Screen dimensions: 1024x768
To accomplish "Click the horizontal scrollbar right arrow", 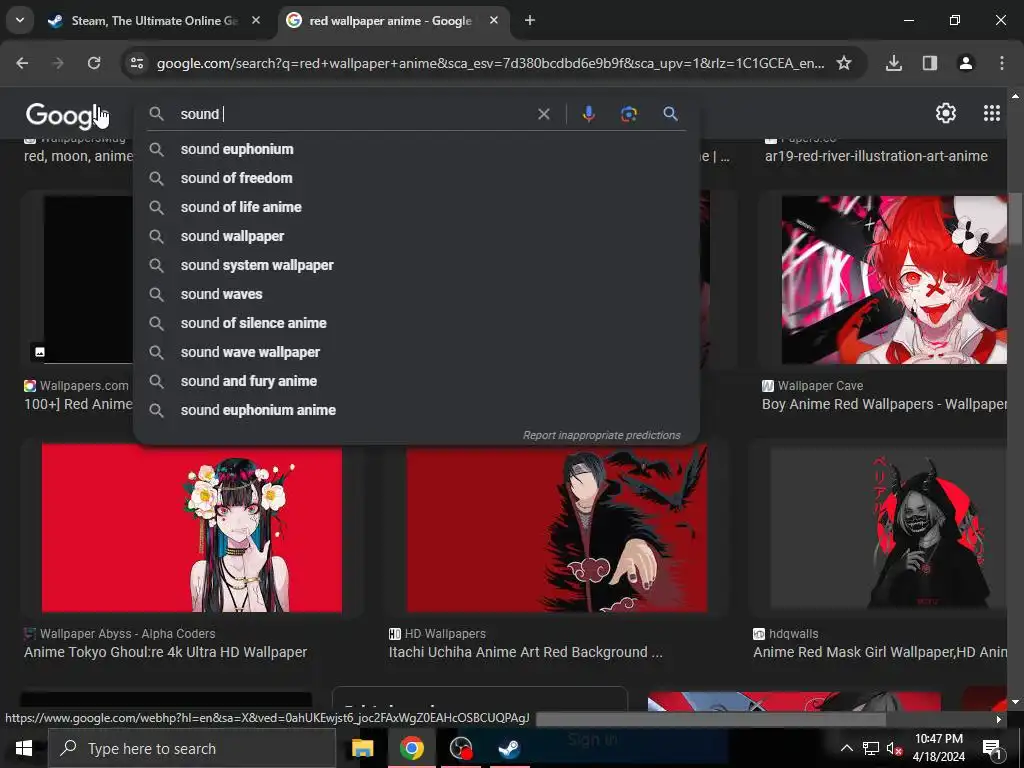I will click(999, 719).
